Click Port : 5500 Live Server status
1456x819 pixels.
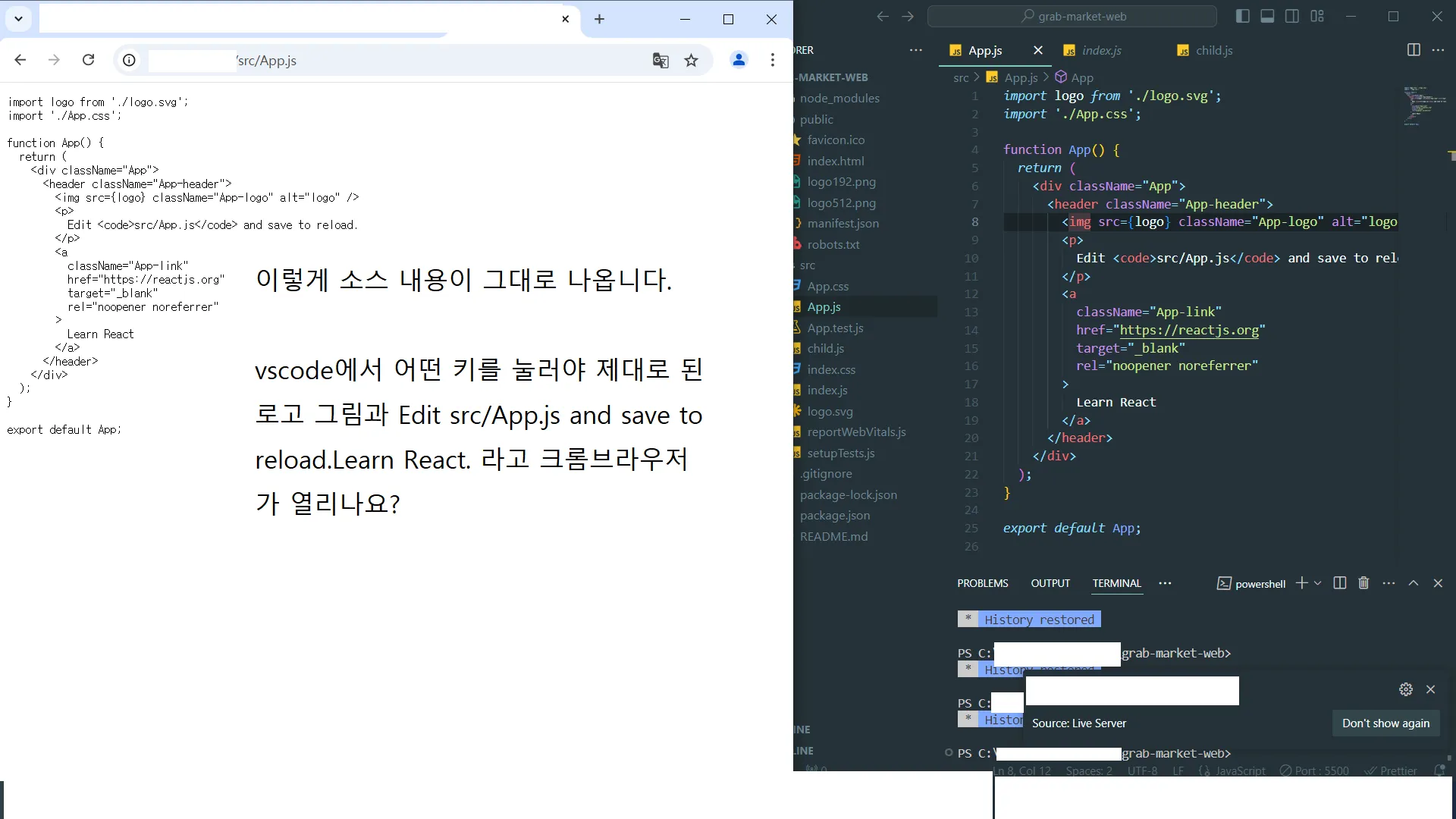1314,770
